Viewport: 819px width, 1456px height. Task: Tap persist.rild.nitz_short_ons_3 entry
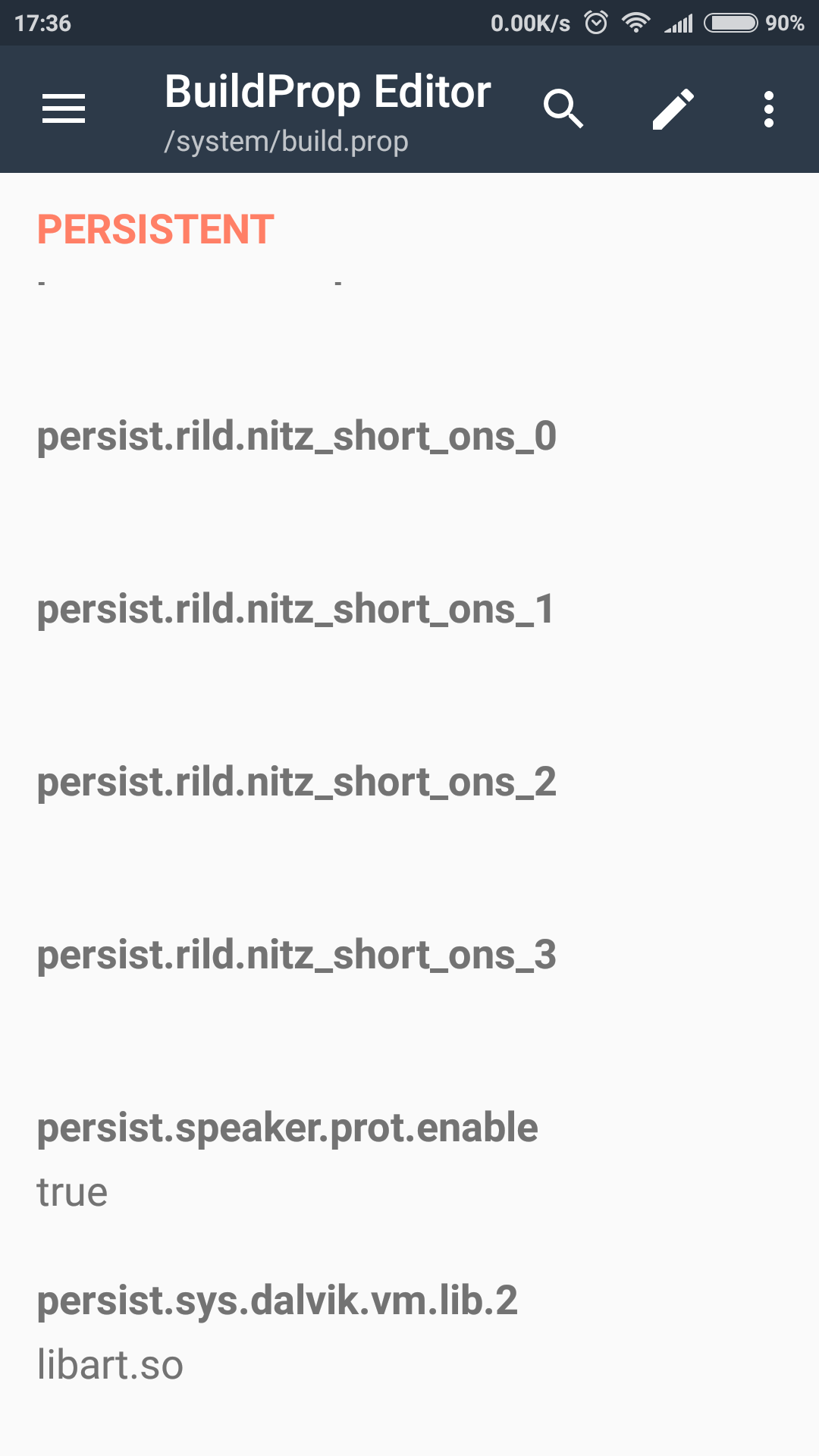(x=297, y=955)
